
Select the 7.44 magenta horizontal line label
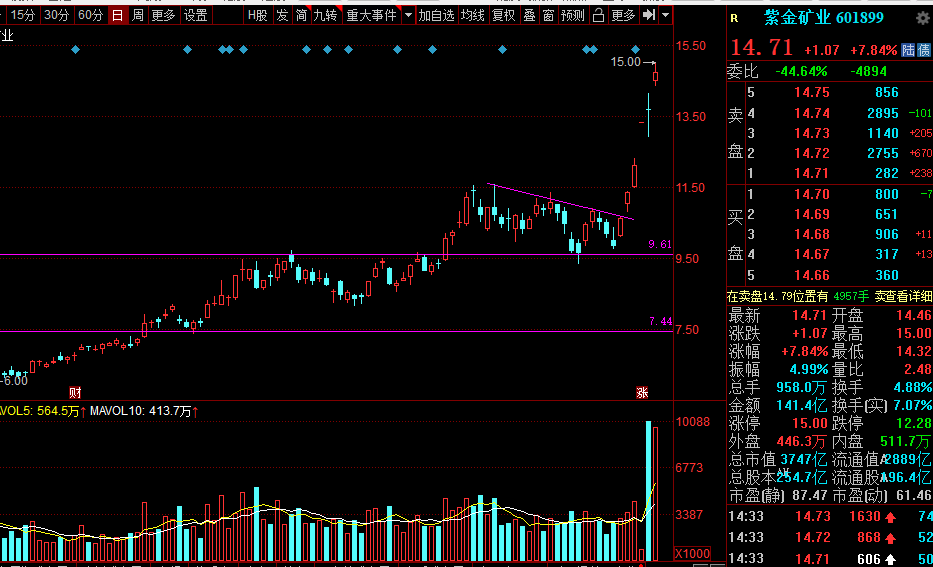(660, 321)
